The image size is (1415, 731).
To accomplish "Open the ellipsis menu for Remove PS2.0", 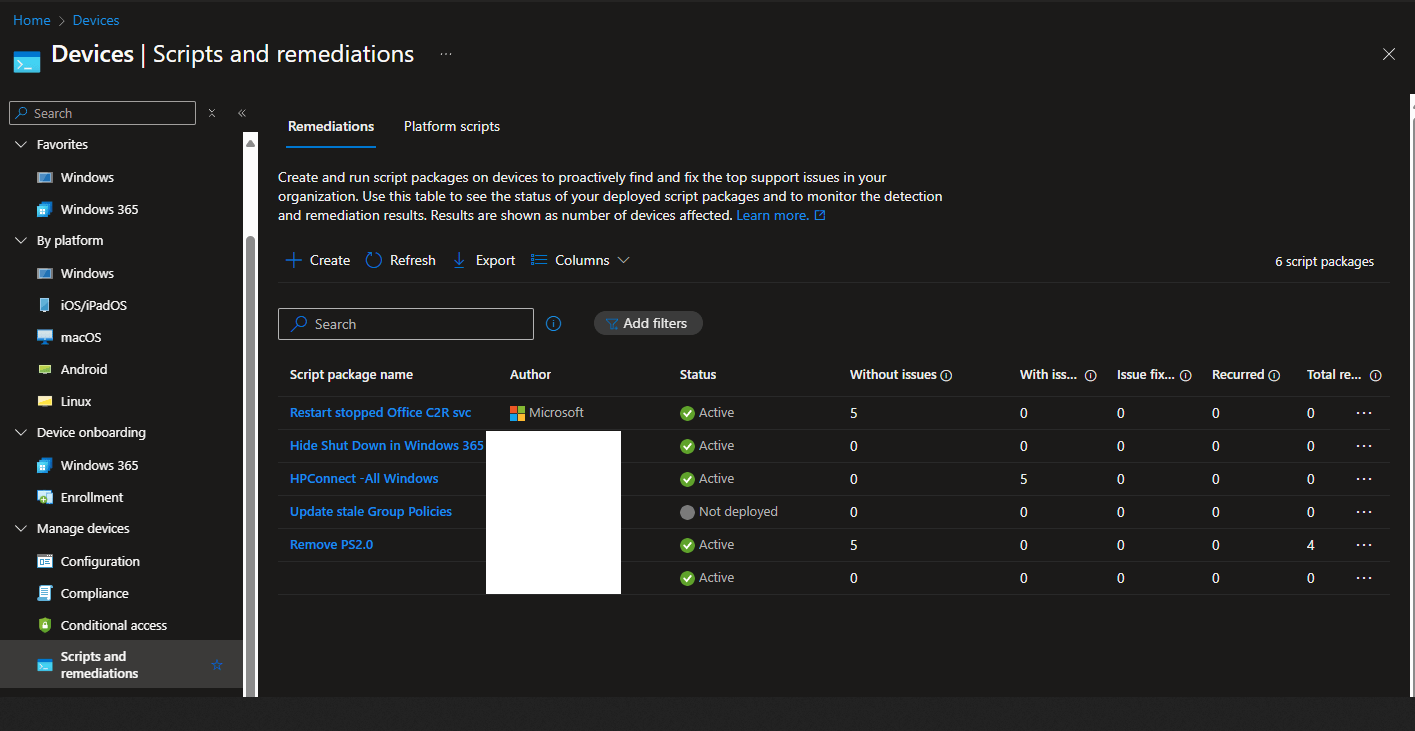I will (1364, 545).
